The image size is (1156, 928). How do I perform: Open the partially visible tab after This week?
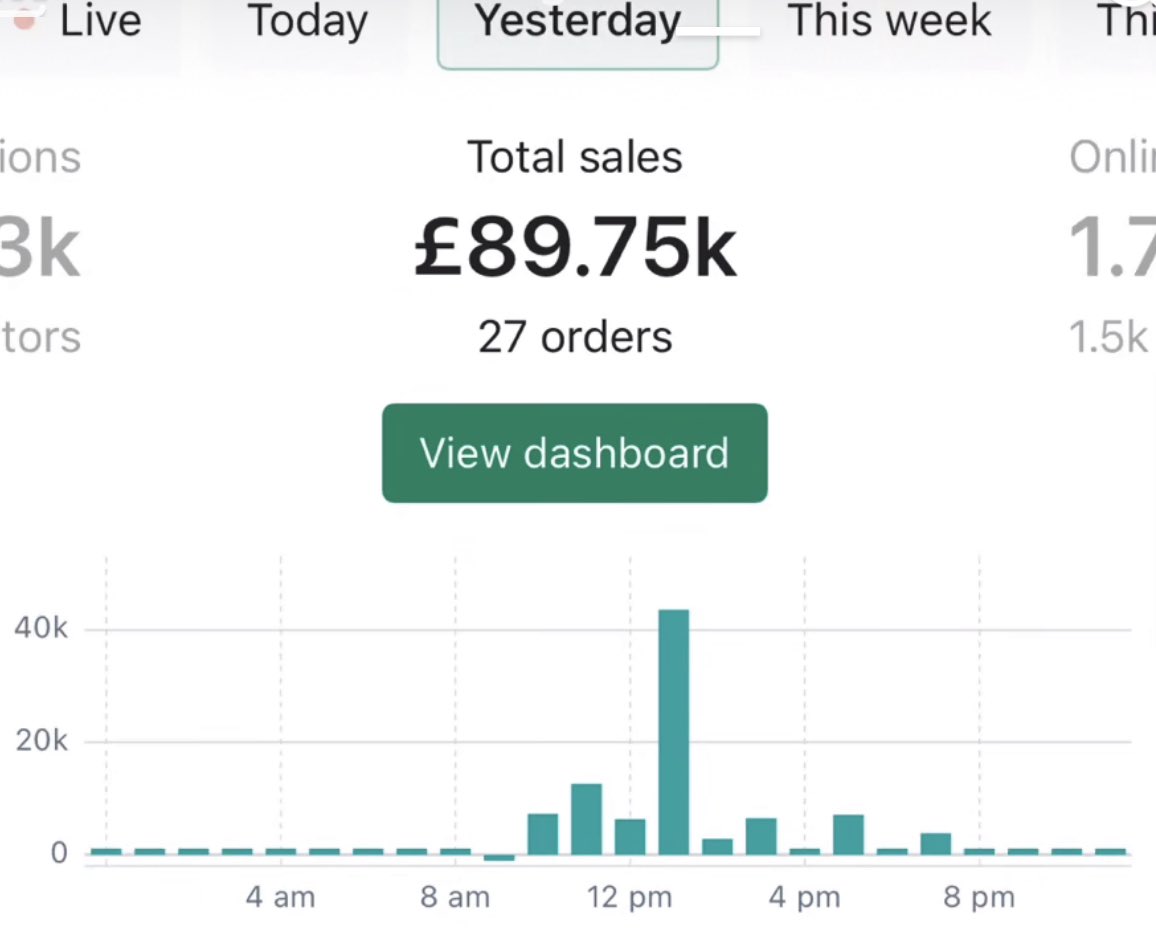tap(1126, 21)
